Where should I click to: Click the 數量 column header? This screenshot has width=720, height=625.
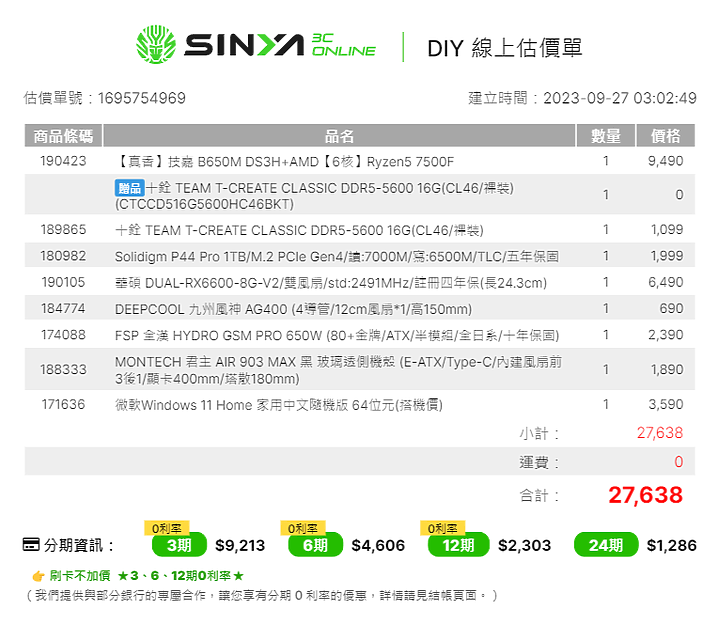coord(606,136)
